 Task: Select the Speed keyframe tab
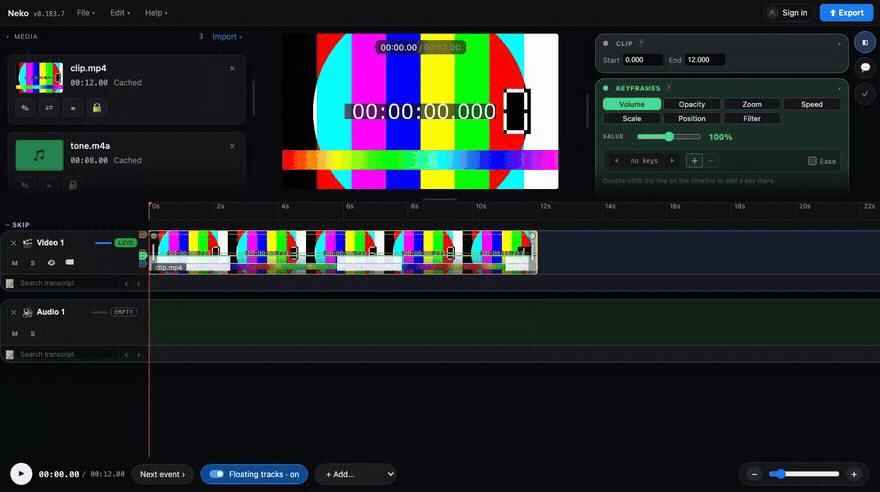click(812, 104)
